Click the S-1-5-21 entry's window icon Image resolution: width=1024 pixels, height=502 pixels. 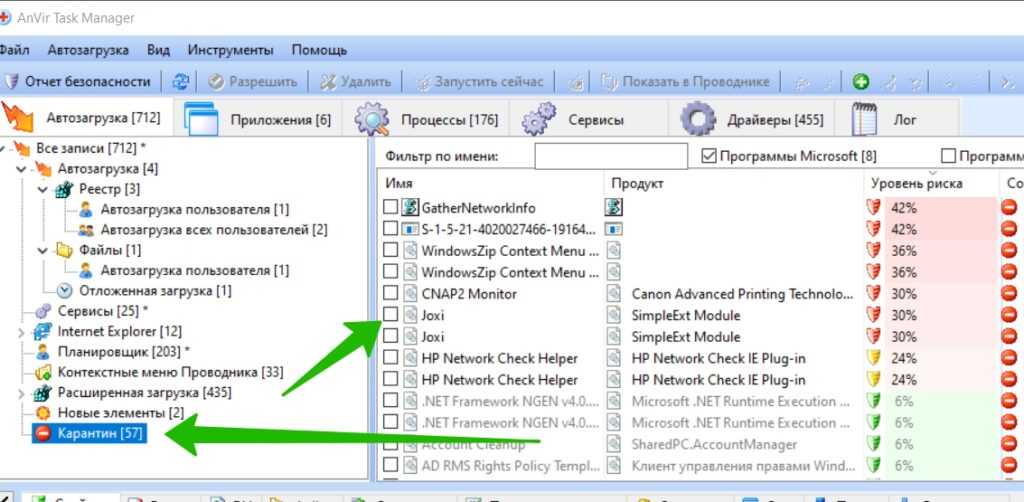[x=409, y=229]
